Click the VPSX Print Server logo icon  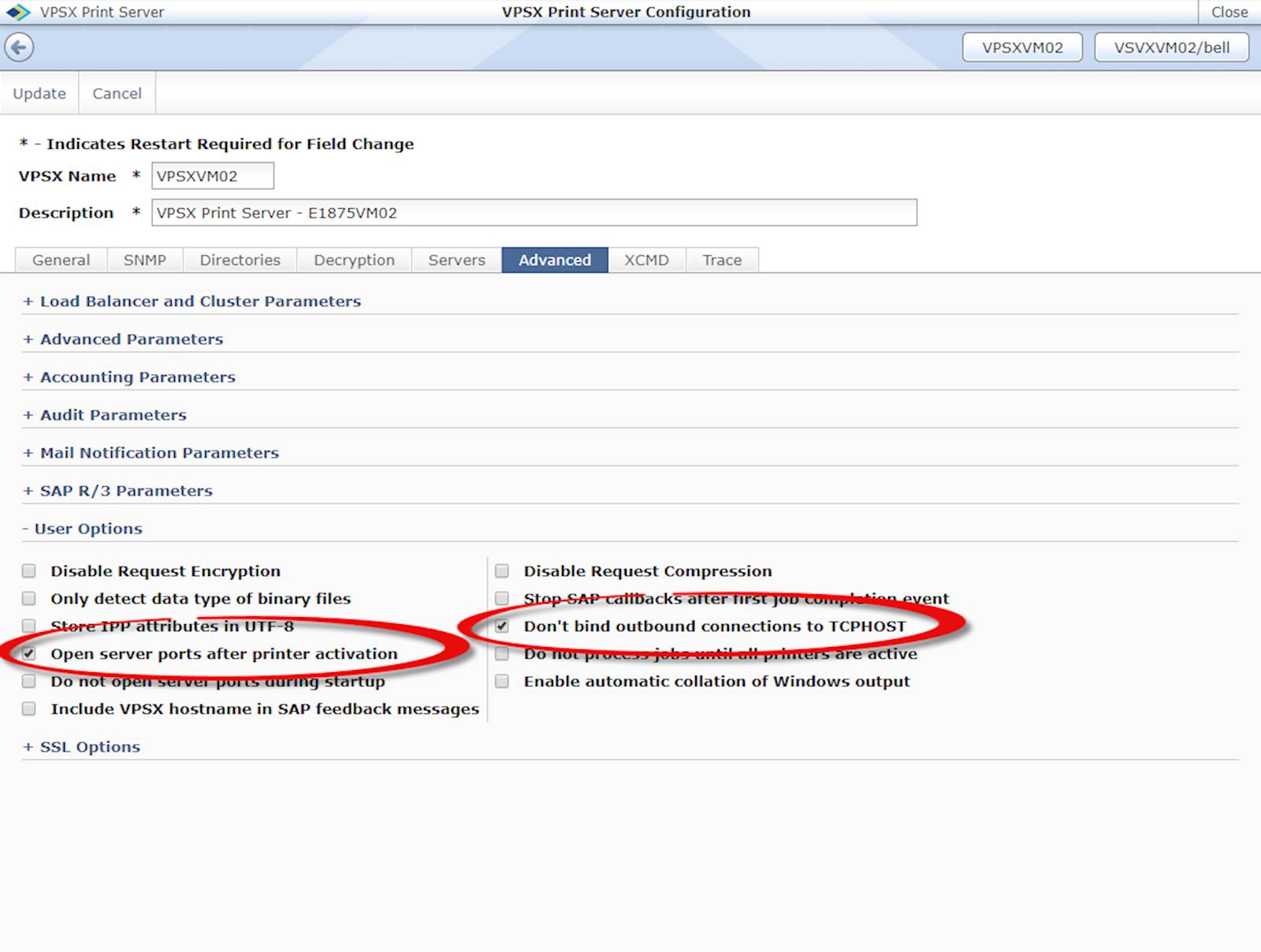pos(18,12)
